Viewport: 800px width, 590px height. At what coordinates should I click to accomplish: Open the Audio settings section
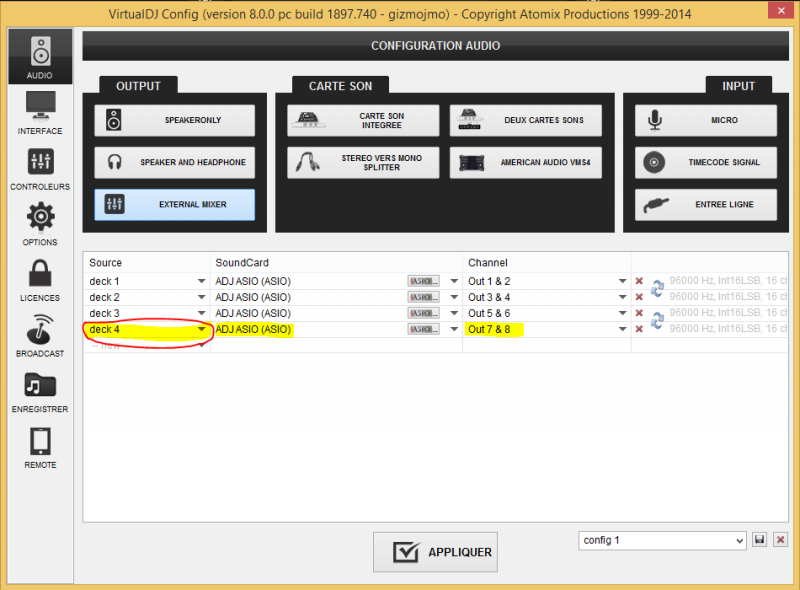coord(40,57)
